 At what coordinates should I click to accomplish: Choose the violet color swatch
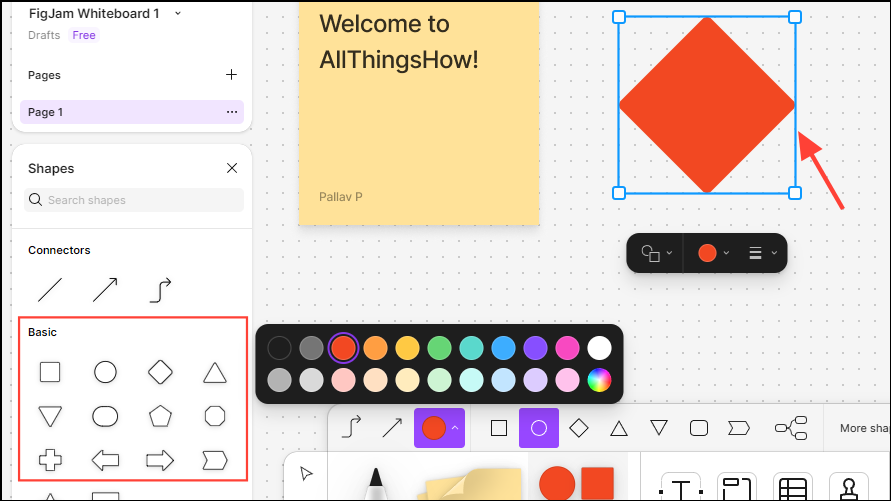(x=535, y=348)
